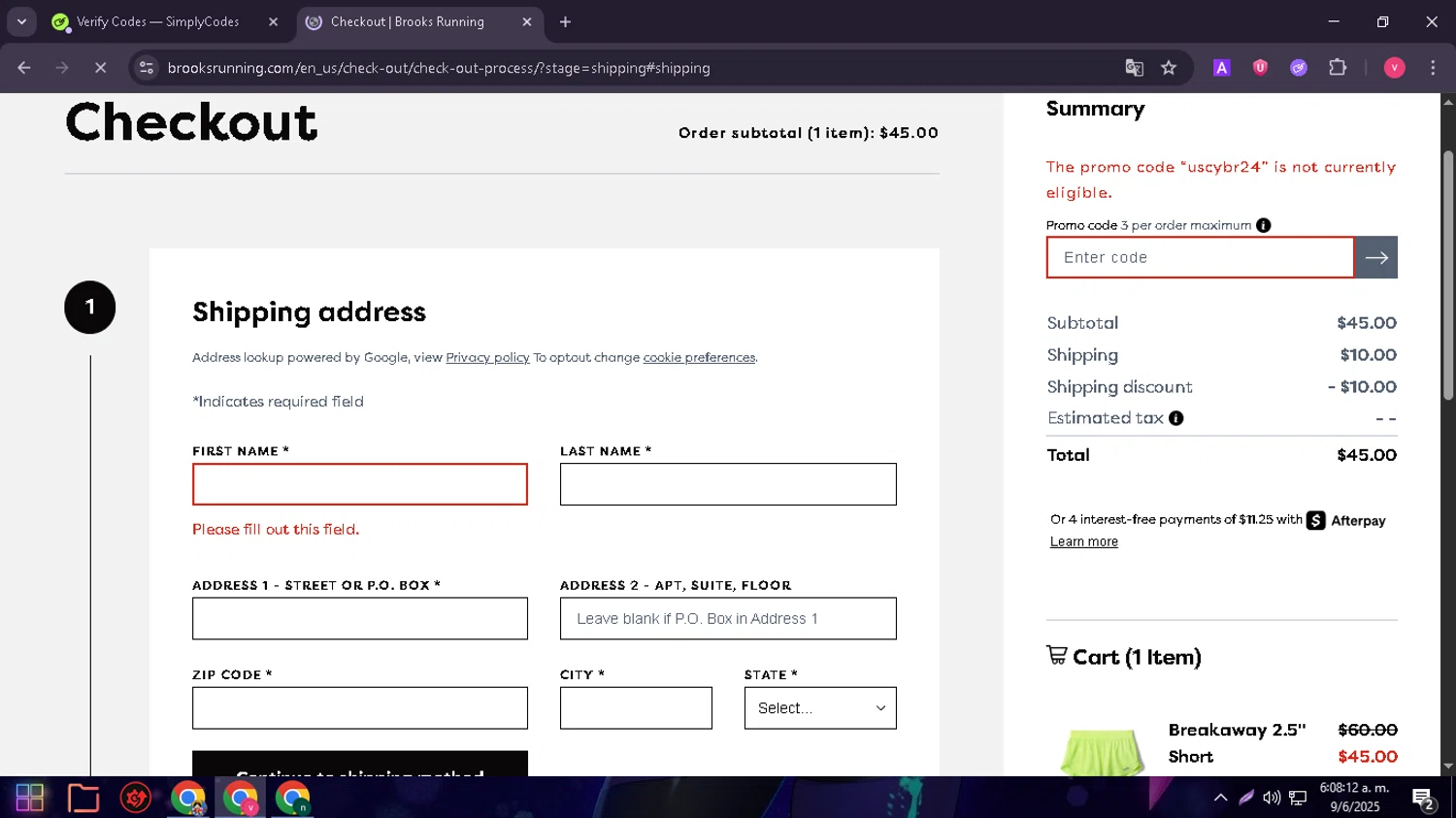Open the translate page icon

[1134, 68]
